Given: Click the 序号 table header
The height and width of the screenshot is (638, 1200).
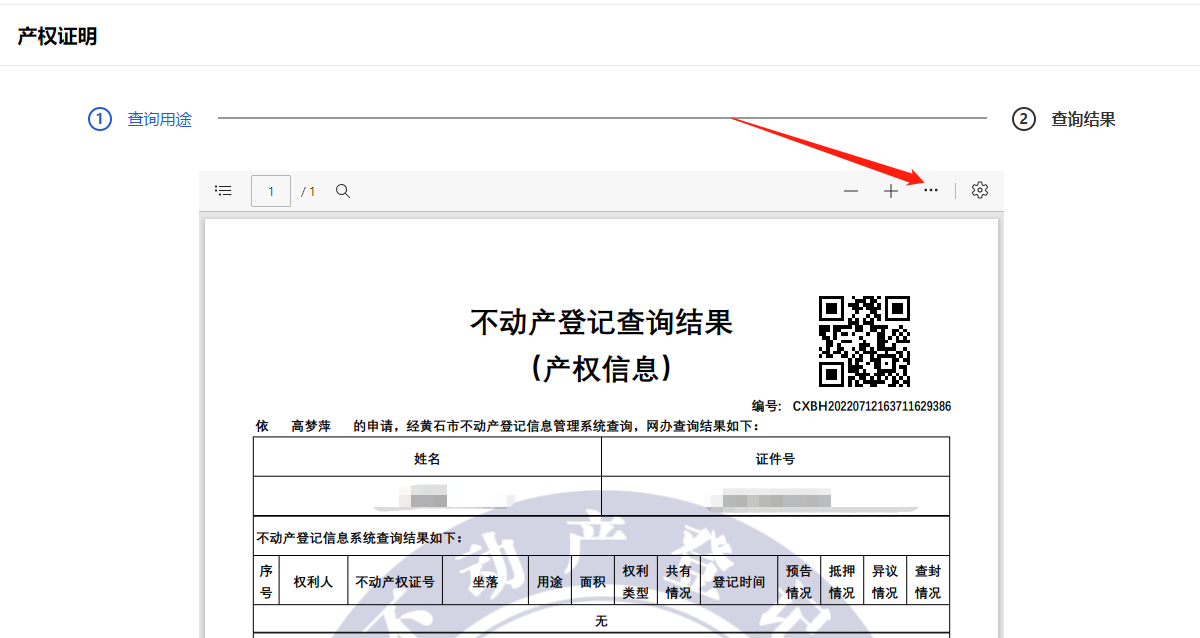Looking at the screenshot, I should (x=266, y=582).
